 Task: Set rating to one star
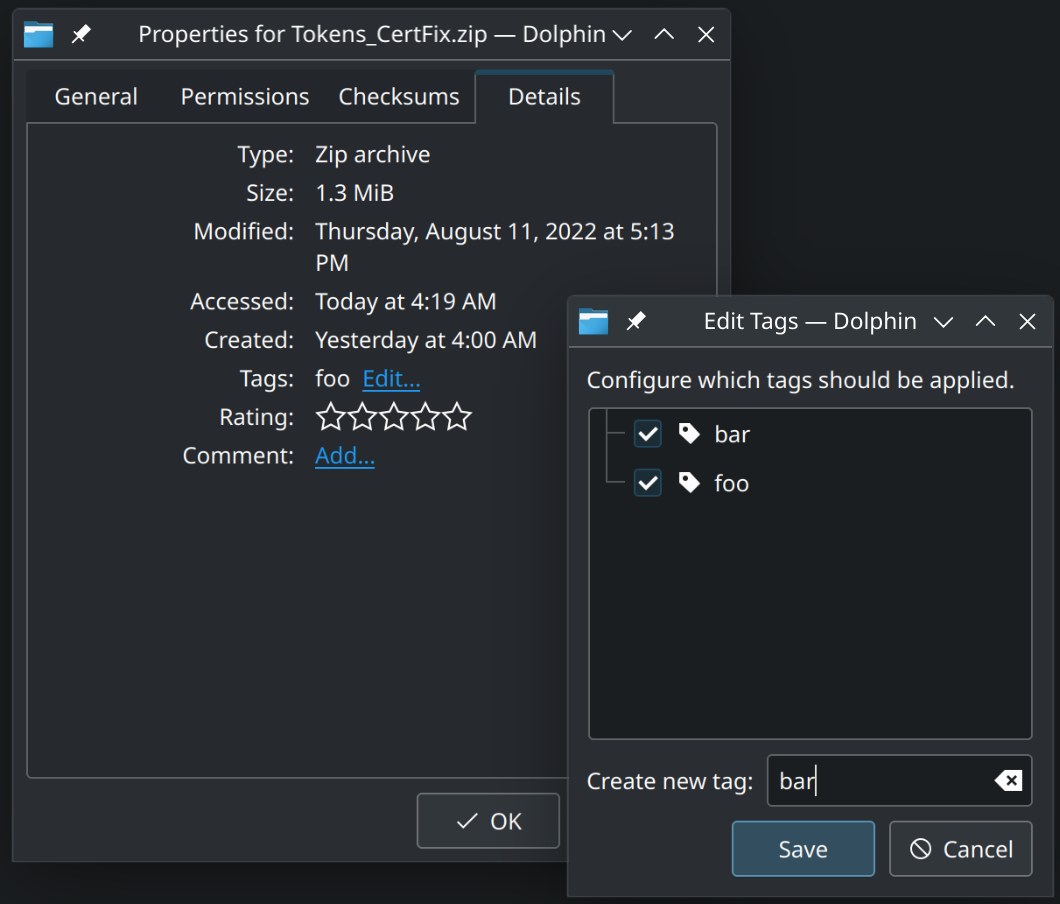[329, 417]
